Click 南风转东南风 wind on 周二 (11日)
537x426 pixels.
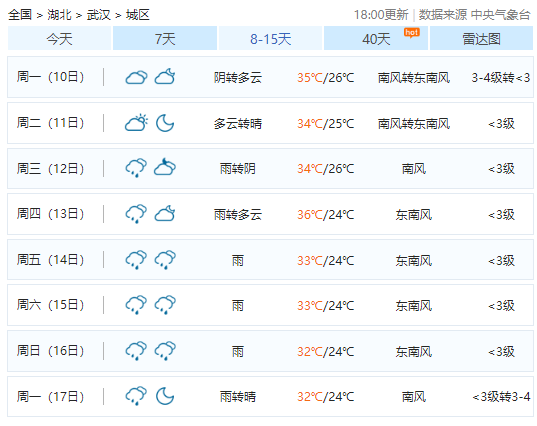pos(414,124)
